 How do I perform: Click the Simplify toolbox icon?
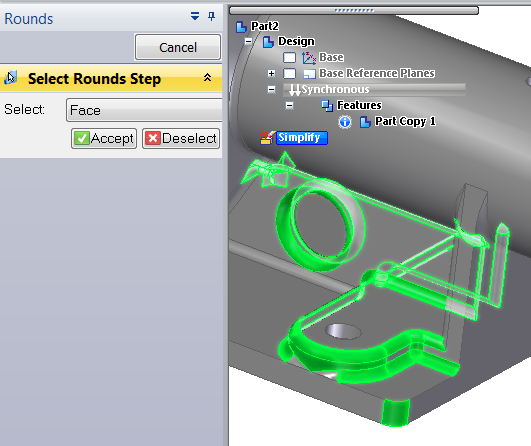point(267,138)
